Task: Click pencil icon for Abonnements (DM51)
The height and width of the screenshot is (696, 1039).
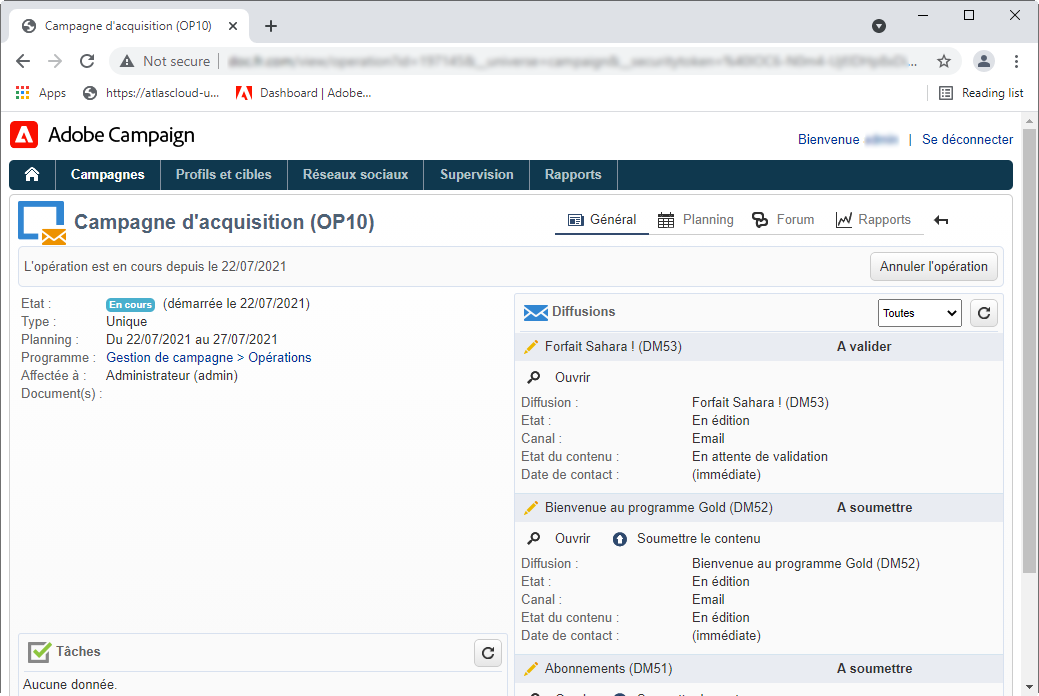Action: coord(531,669)
